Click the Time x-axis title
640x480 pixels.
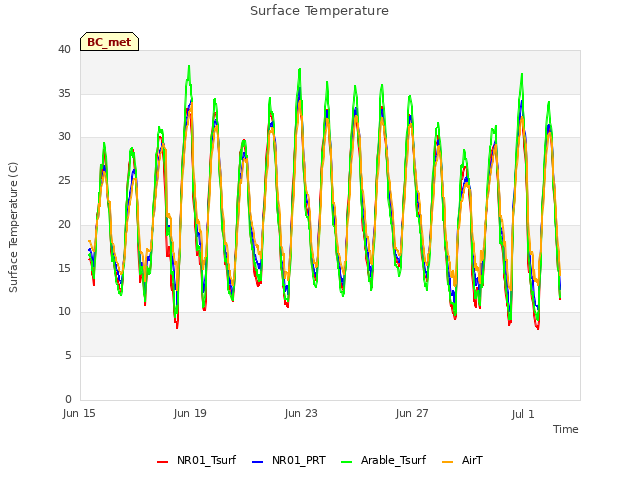click(566, 429)
